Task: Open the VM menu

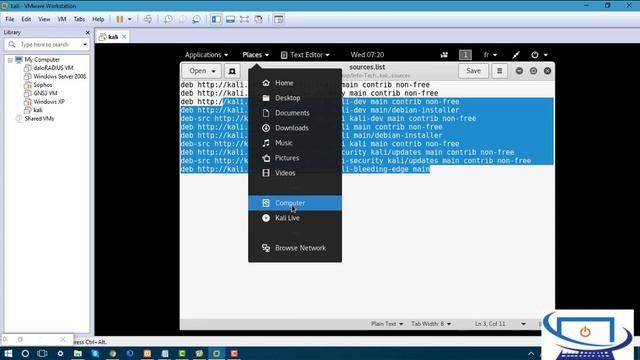Action: tap(62, 19)
